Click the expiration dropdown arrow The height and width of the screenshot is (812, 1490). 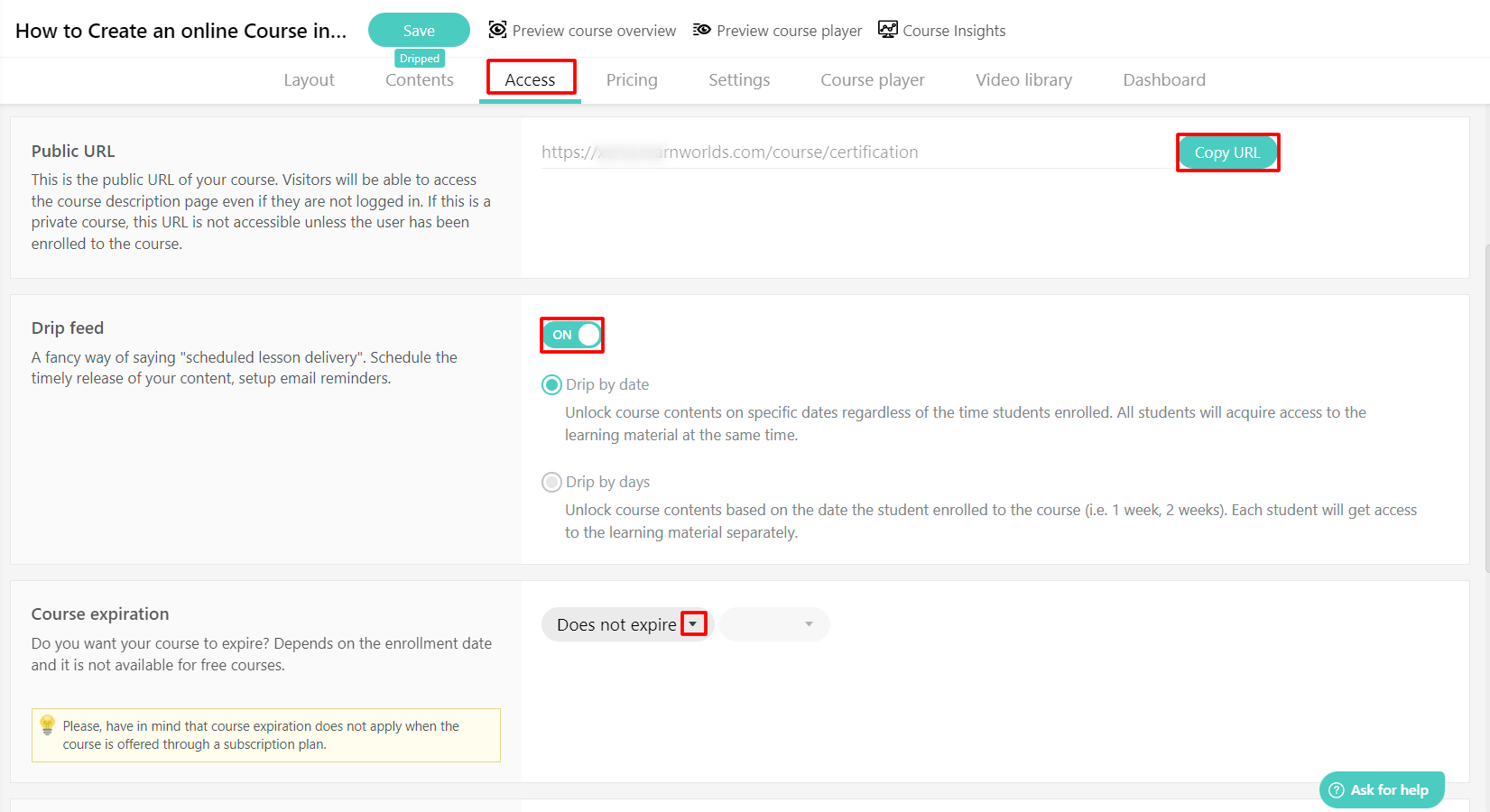coord(694,623)
